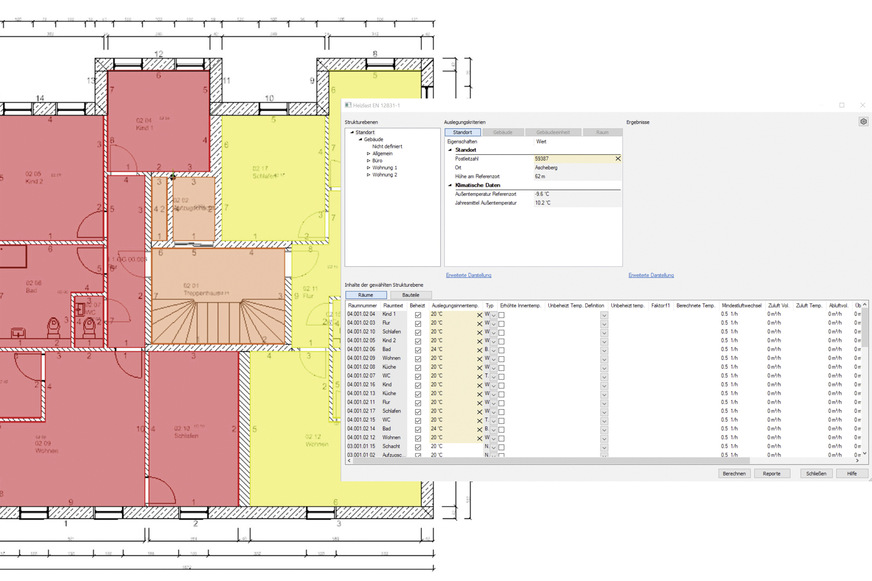This screenshot has height=581, width=872.
Task: Toggle Beheizt checkbox for Kind 1 room
Action: coord(418,314)
